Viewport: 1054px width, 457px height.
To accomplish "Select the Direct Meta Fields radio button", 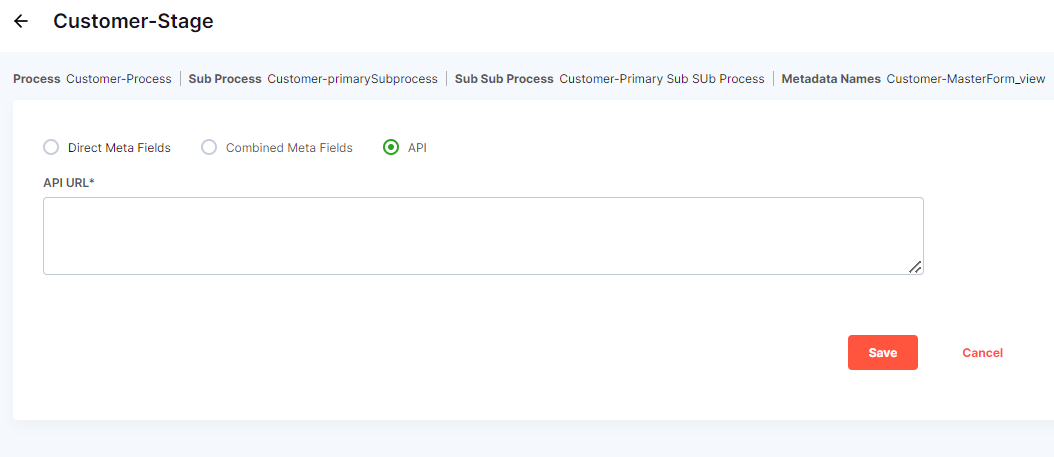I will click(51, 147).
